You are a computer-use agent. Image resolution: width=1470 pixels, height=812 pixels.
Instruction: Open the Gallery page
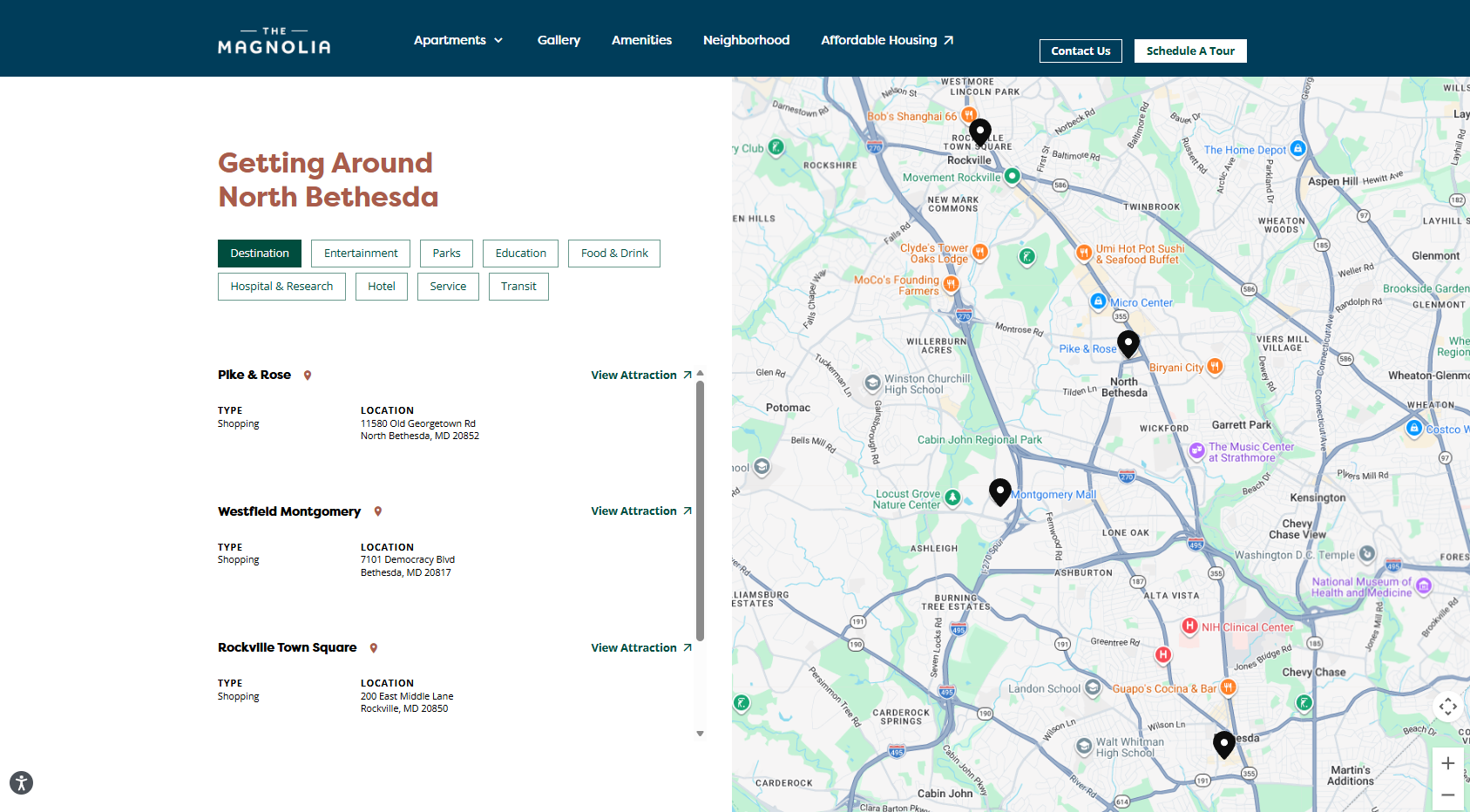(559, 40)
